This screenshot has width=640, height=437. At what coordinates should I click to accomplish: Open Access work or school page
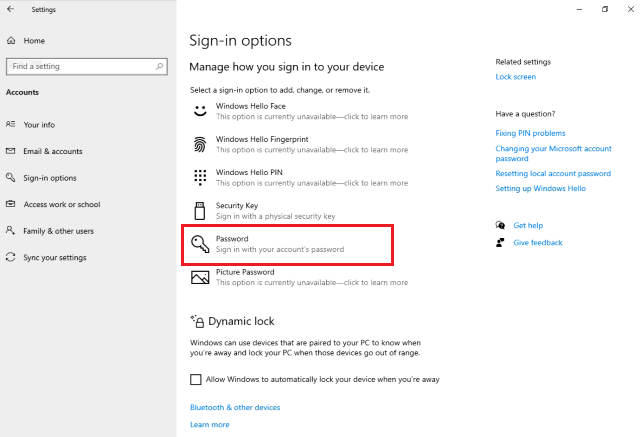(61, 204)
